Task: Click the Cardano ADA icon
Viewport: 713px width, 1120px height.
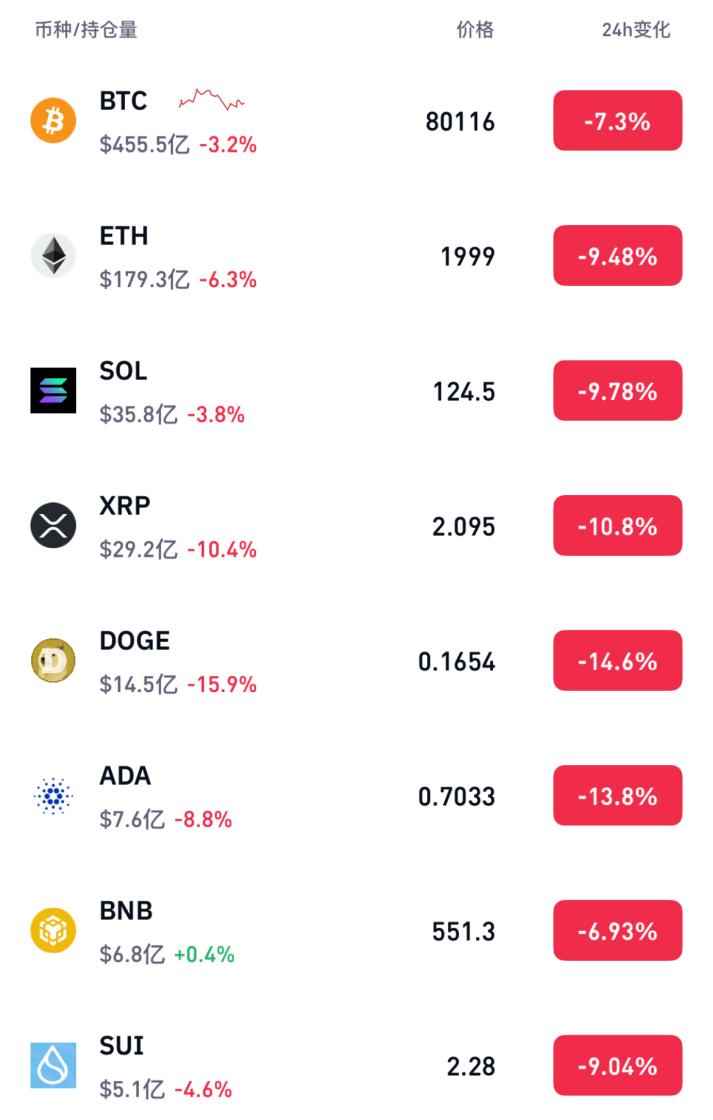Action: tap(53, 796)
